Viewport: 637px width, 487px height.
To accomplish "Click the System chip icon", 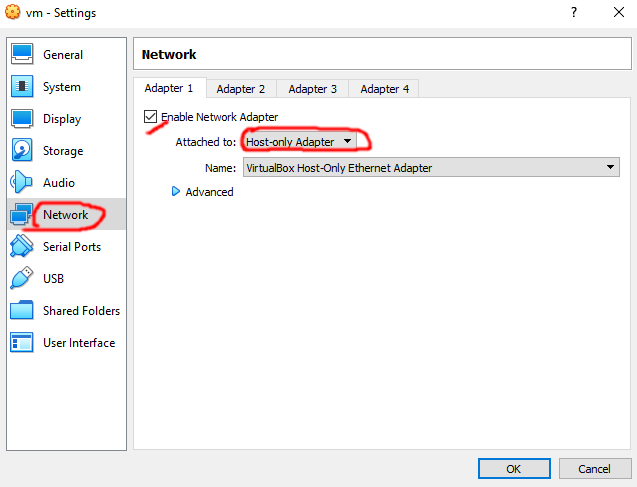I will [22, 87].
